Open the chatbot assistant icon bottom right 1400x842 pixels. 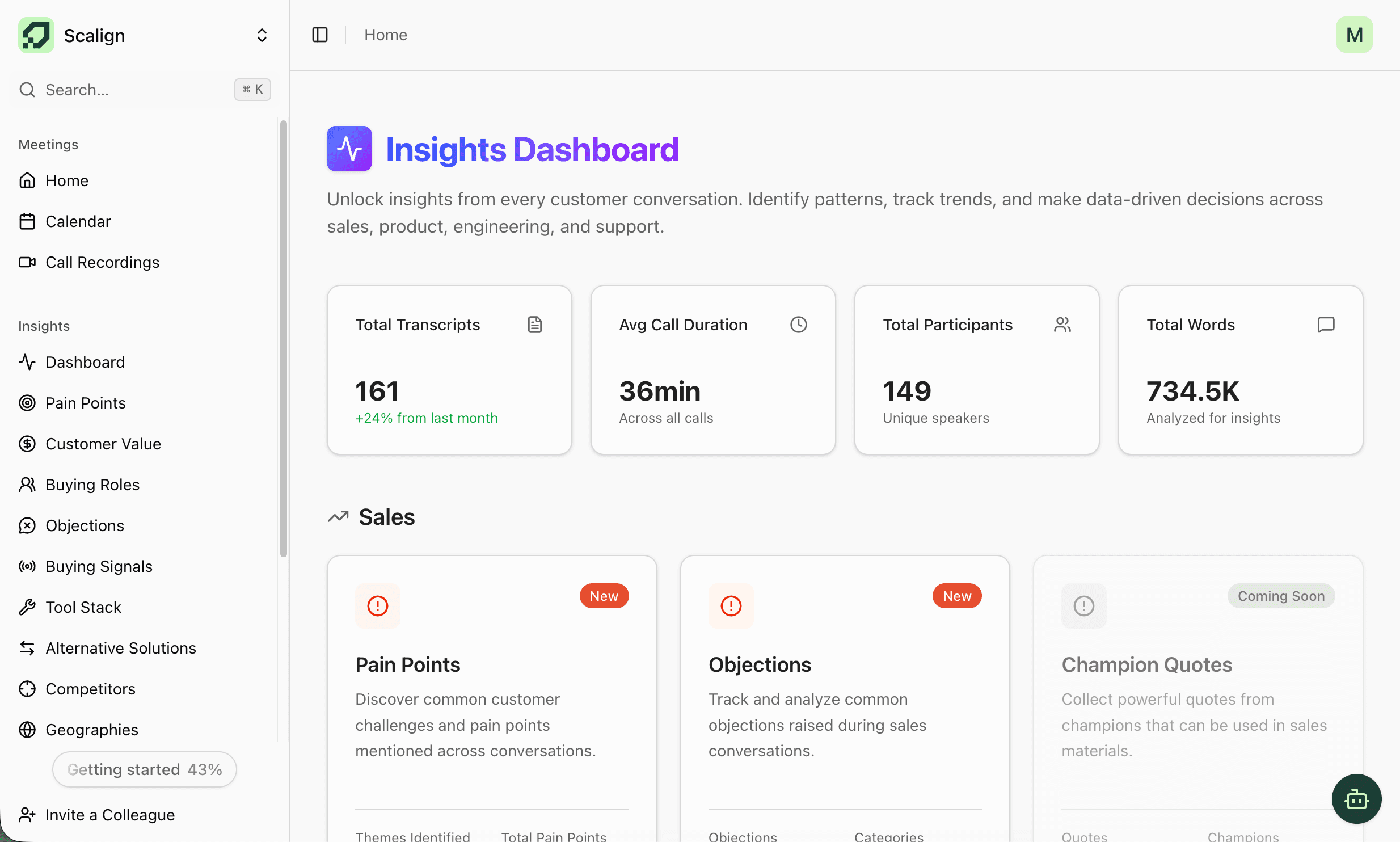point(1356,799)
